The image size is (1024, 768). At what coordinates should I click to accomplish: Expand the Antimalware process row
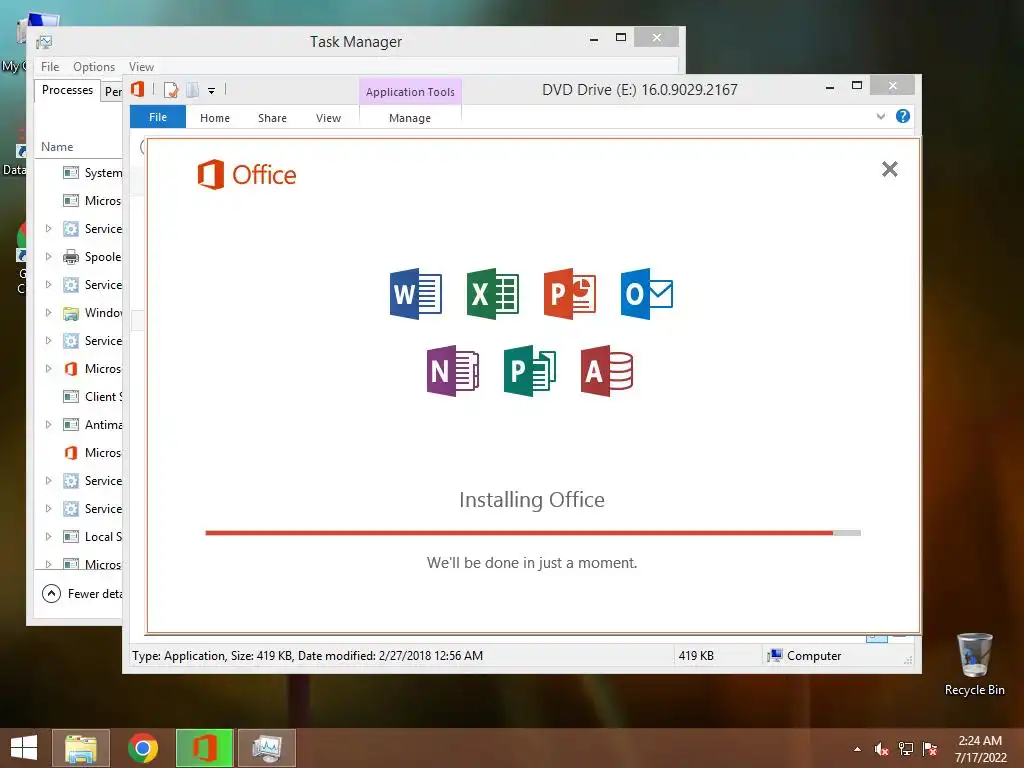click(x=48, y=424)
